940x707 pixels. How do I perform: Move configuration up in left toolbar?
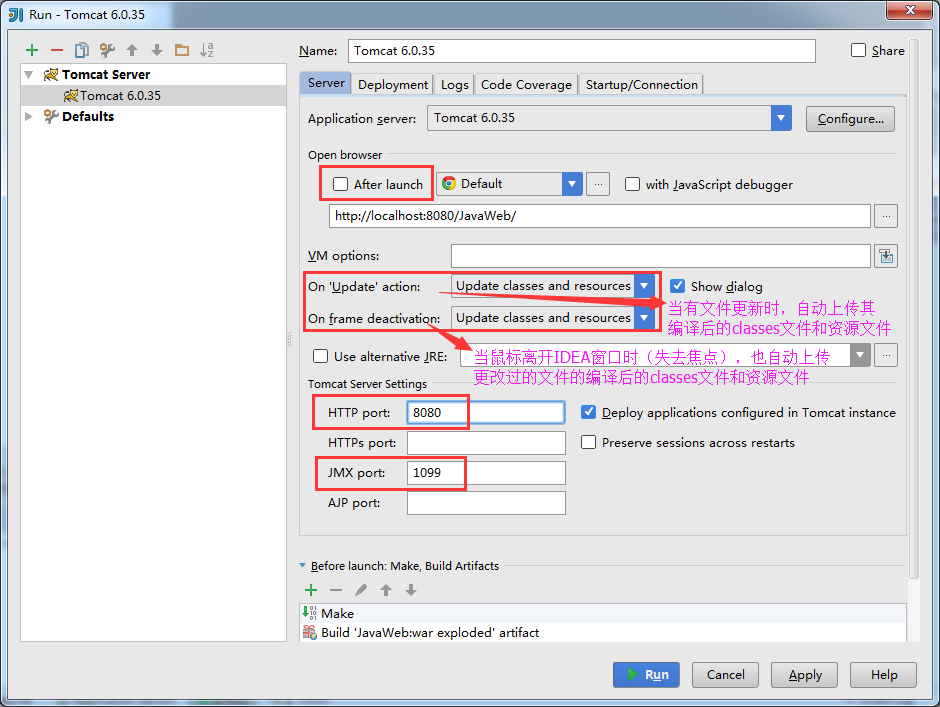[132, 50]
